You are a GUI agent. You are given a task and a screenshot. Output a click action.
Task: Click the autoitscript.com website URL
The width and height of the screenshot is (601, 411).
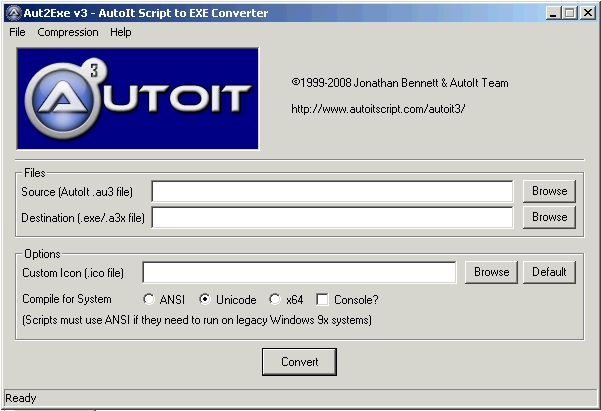click(379, 108)
